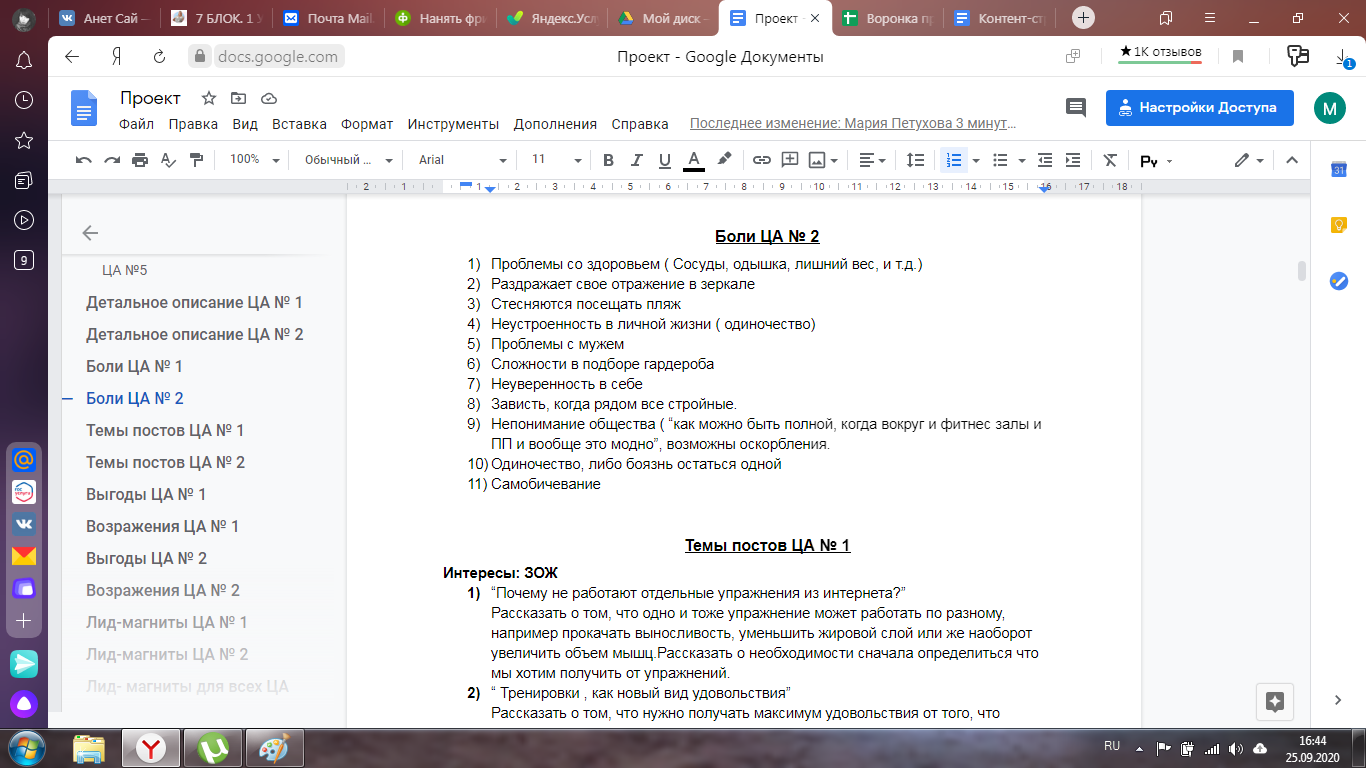Viewport: 1366px width, 768px height.
Task: Collapse the outline with back arrow
Action: pos(90,233)
